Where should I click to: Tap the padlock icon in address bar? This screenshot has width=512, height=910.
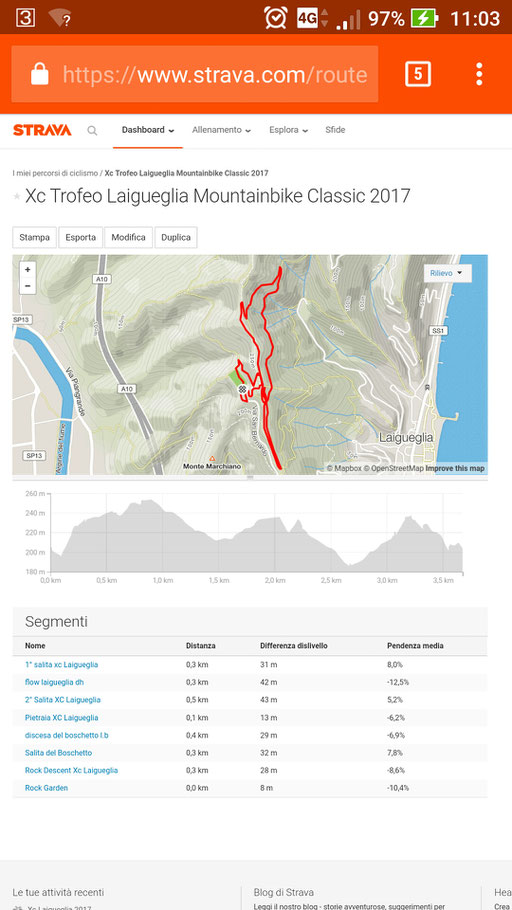tap(39, 74)
